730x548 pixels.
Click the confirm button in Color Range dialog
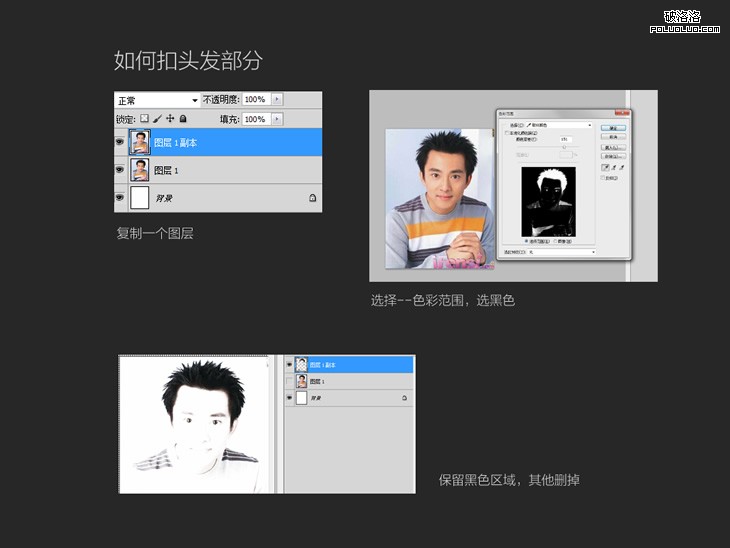click(611, 128)
